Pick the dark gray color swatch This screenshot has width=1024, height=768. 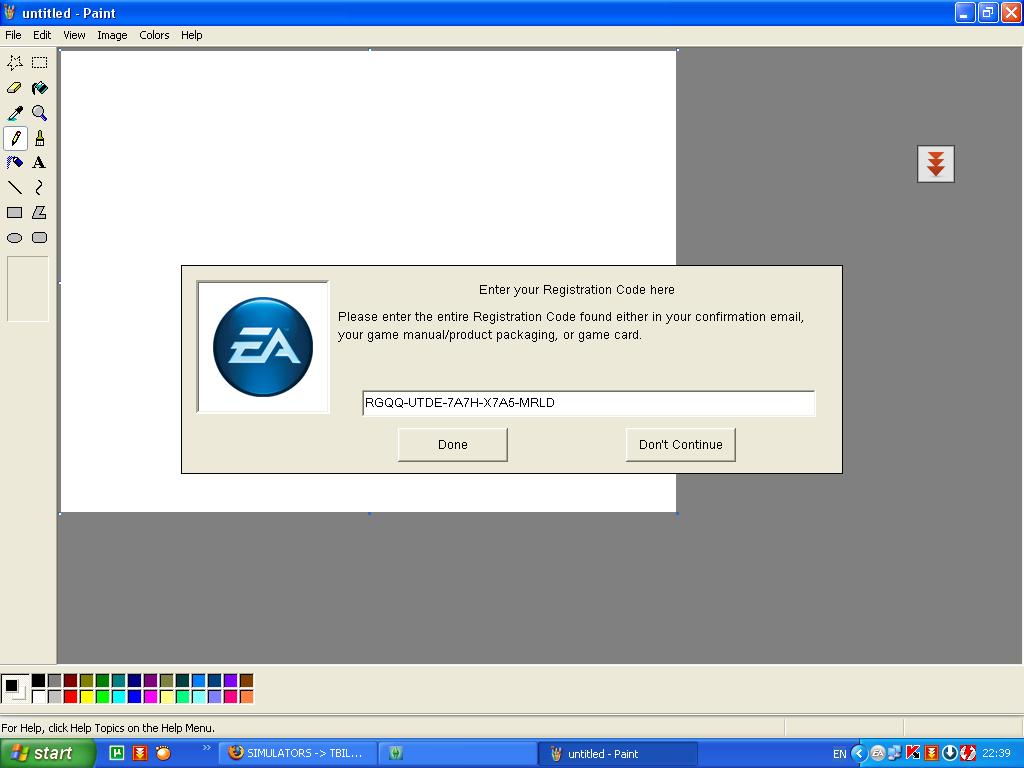click(54, 680)
